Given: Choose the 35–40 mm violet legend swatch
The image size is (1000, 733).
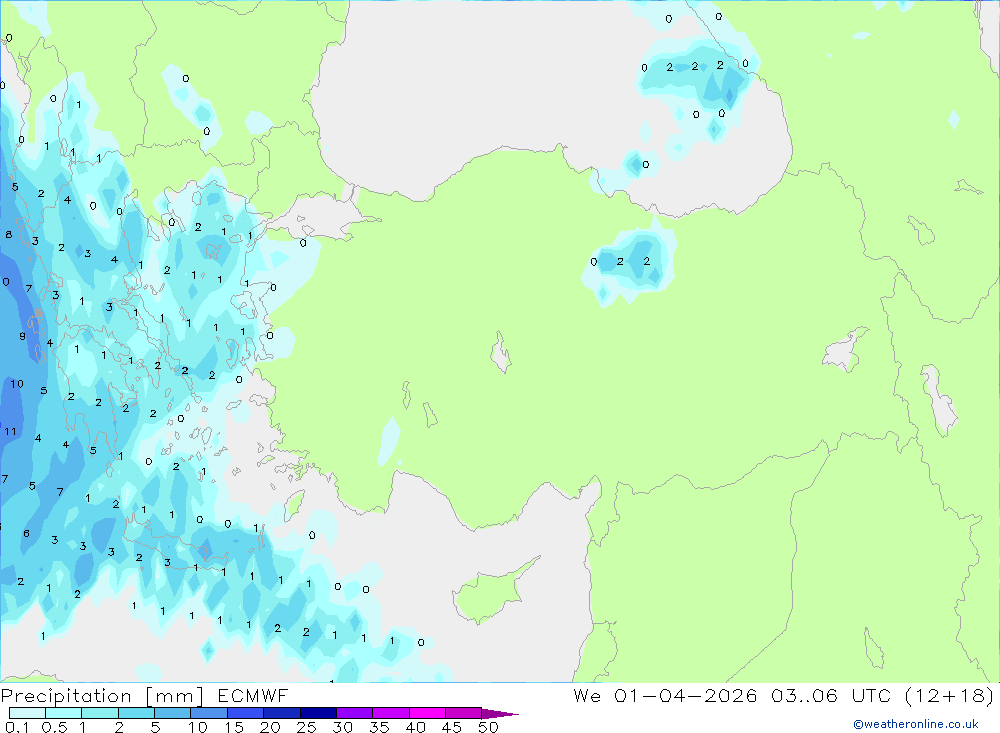Looking at the screenshot, I should pos(390,713).
